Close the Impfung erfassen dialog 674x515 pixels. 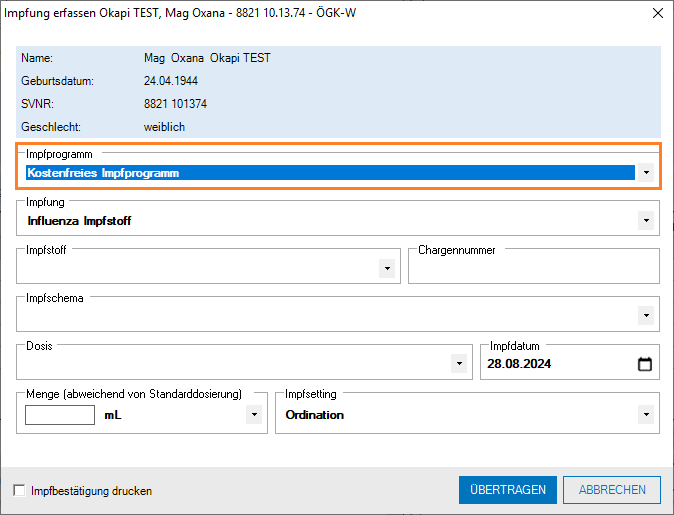[656, 14]
